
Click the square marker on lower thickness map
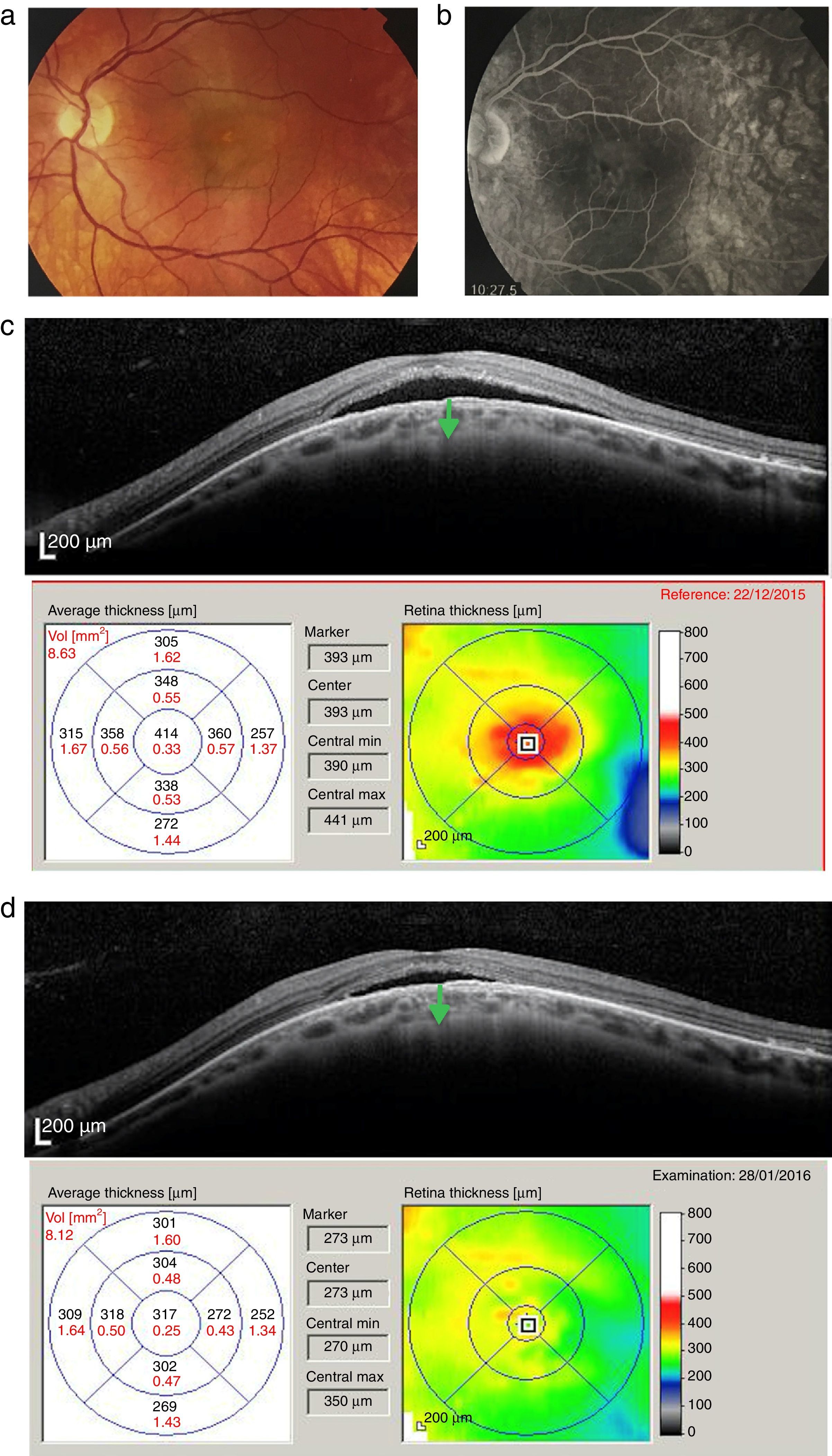[x=528, y=1324]
